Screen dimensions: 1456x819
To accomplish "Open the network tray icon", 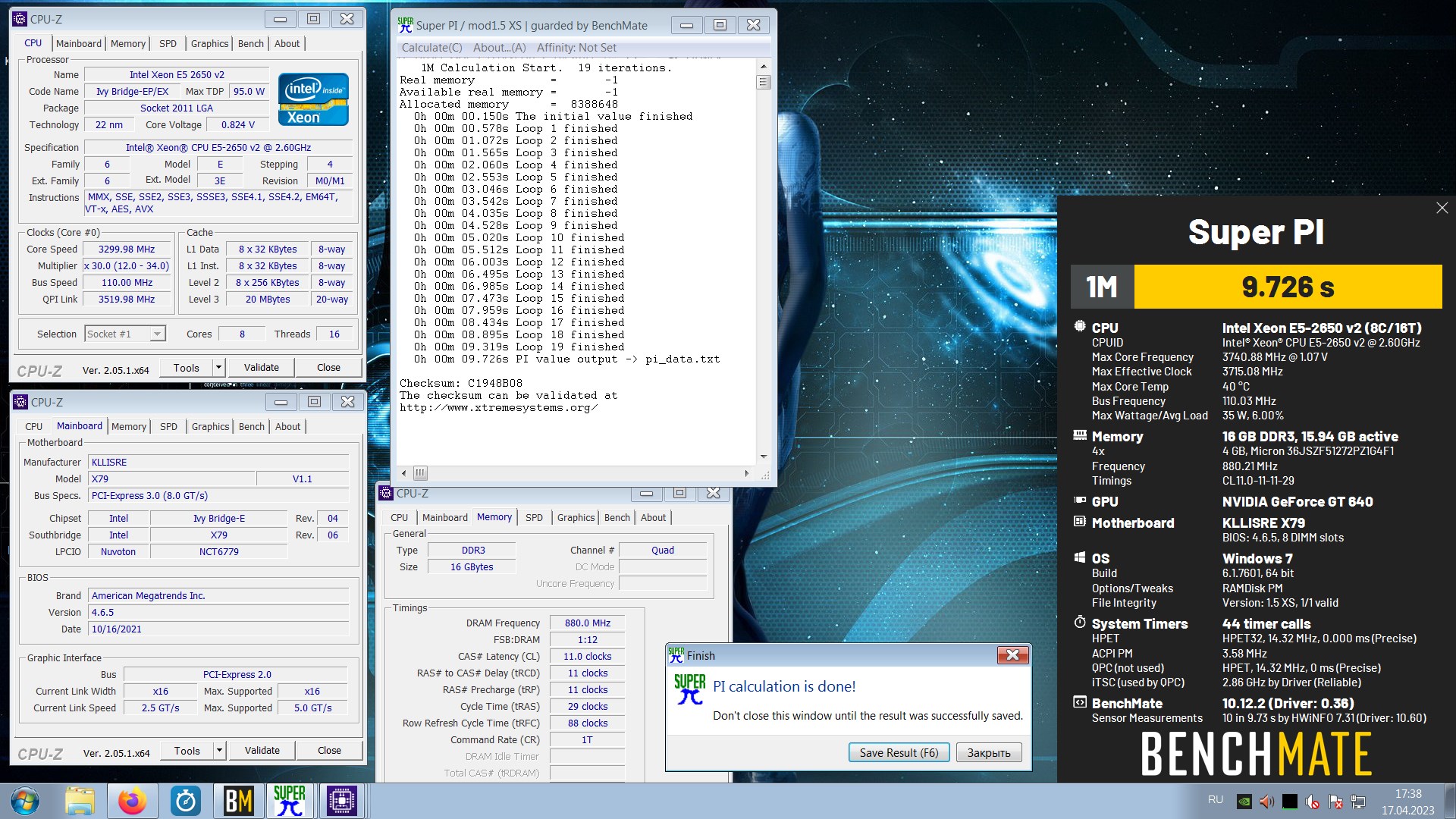I will (x=1358, y=801).
